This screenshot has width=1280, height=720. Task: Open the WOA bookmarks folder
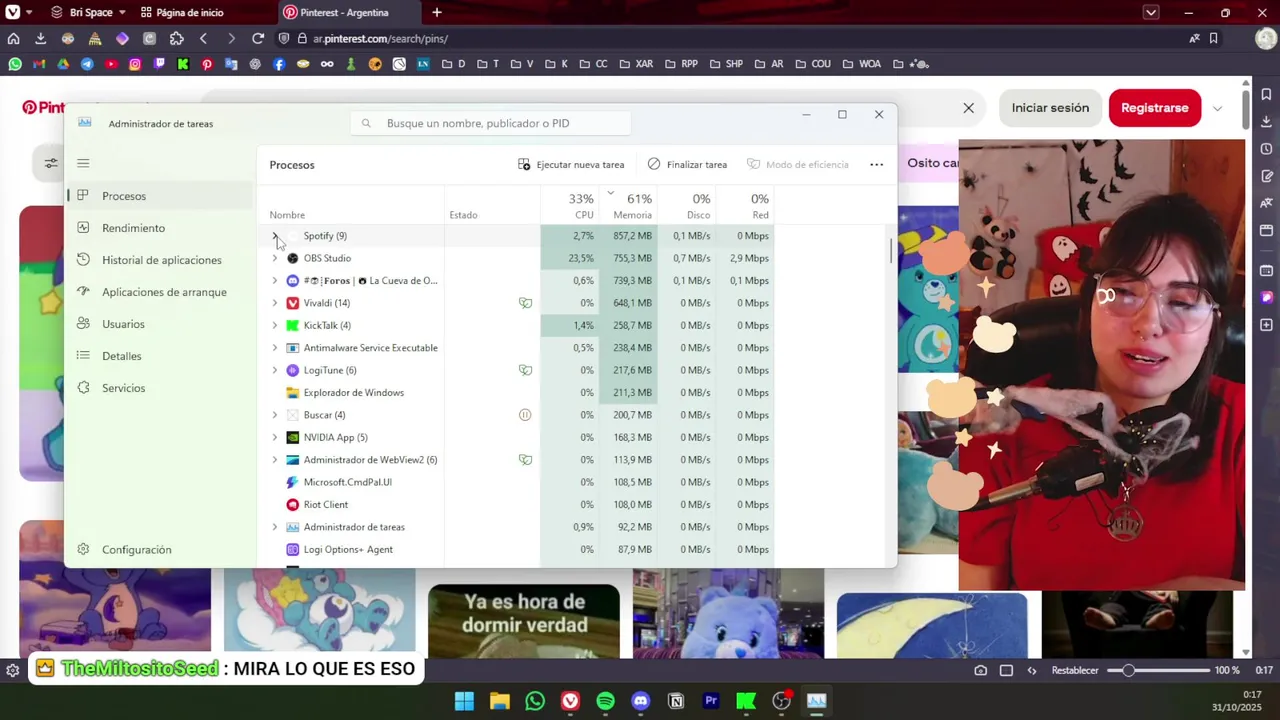(862, 64)
